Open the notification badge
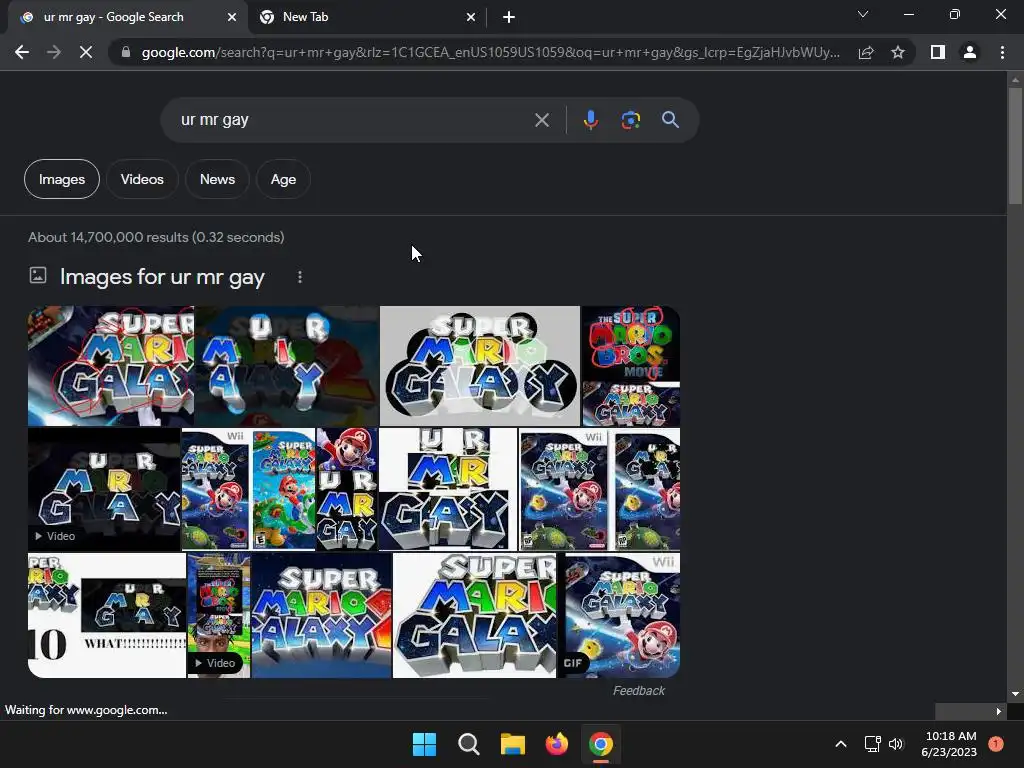 (x=995, y=744)
